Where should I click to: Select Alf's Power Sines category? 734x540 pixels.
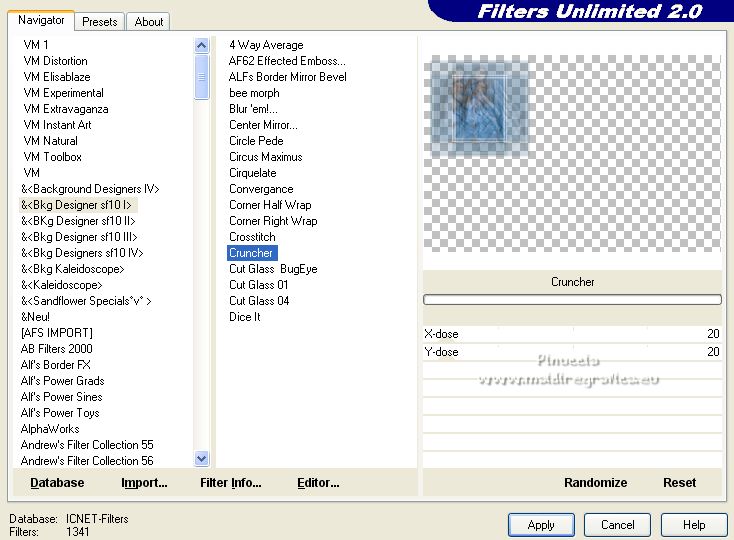click(61, 397)
